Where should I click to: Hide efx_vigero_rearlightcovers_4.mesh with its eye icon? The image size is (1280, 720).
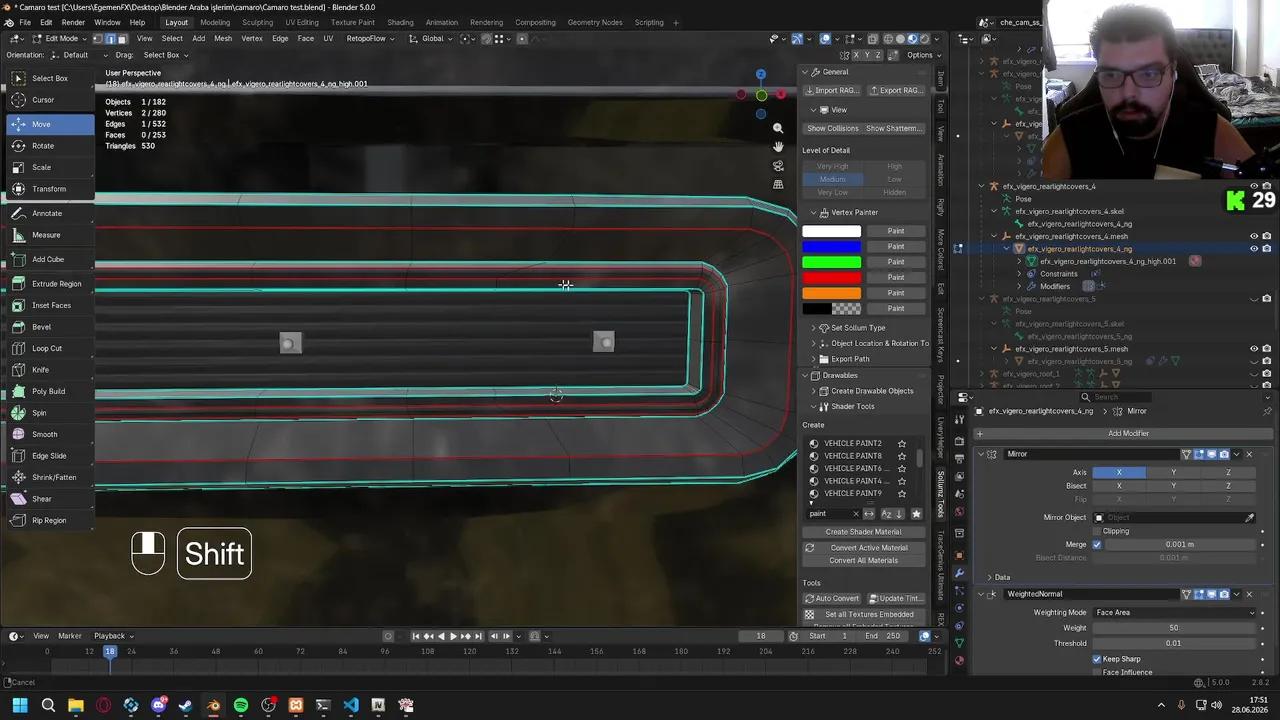pyautogui.click(x=1254, y=237)
